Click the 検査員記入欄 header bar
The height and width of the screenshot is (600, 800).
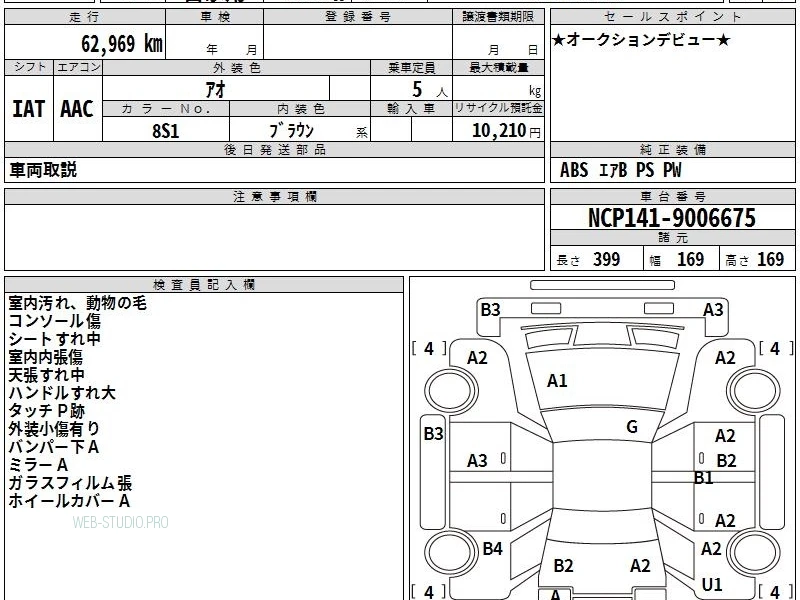(x=204, y=285)
